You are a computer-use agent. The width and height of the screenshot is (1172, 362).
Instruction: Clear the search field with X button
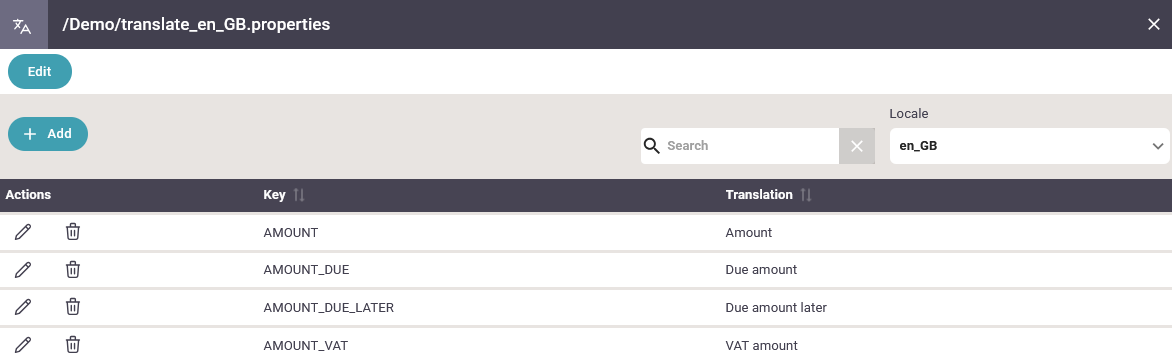point(857,146)
